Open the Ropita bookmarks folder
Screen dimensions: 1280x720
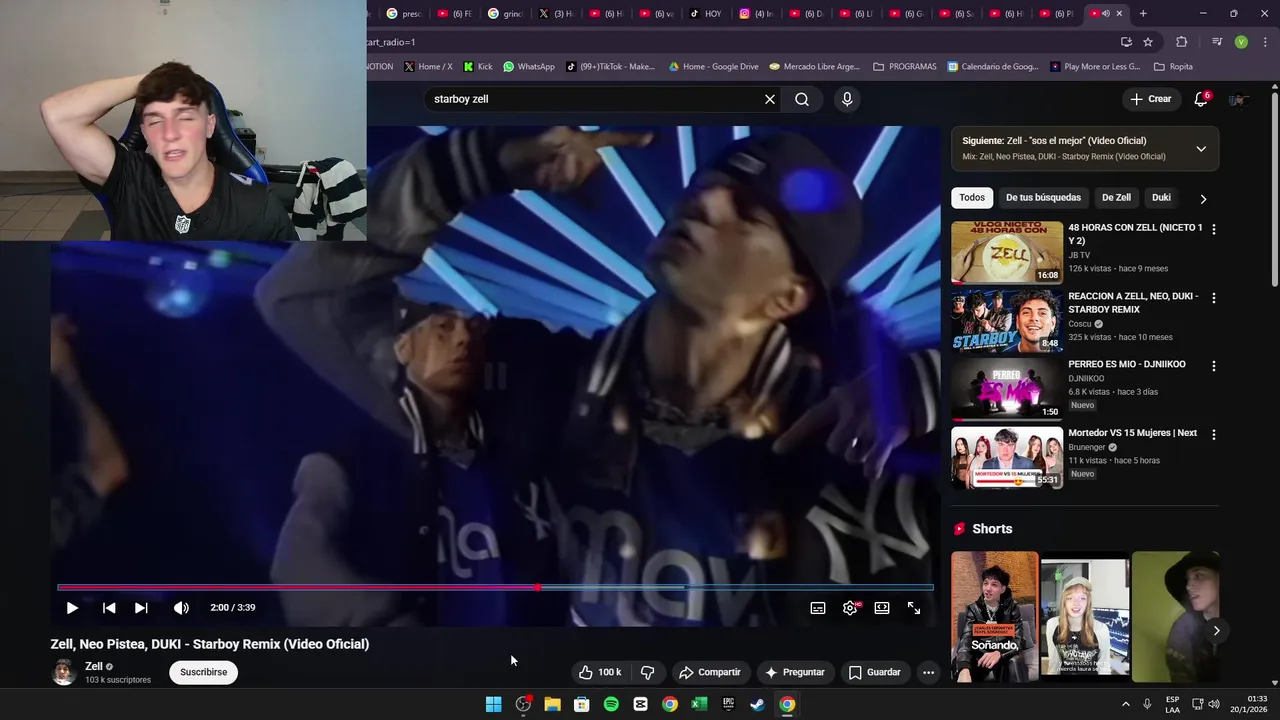click(x=1173, y=67)
